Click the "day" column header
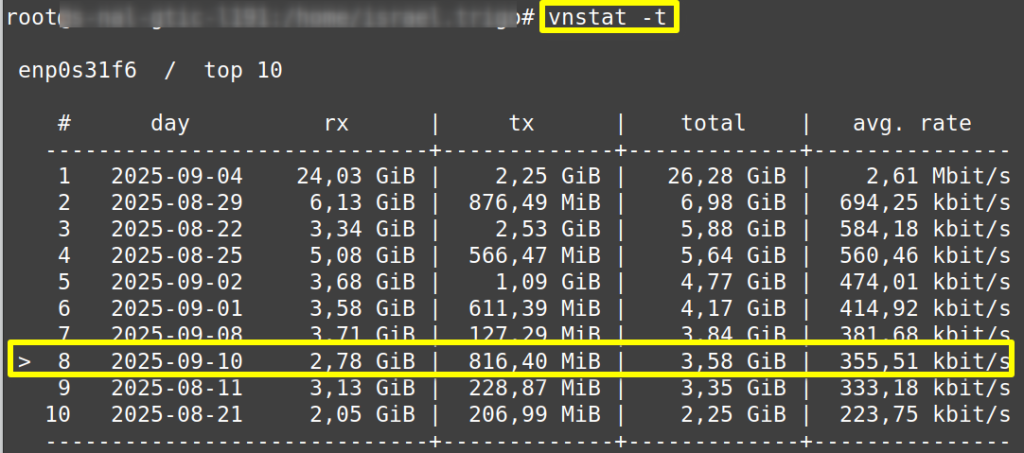Screen dimensions: 1024x453 point(170,123)
